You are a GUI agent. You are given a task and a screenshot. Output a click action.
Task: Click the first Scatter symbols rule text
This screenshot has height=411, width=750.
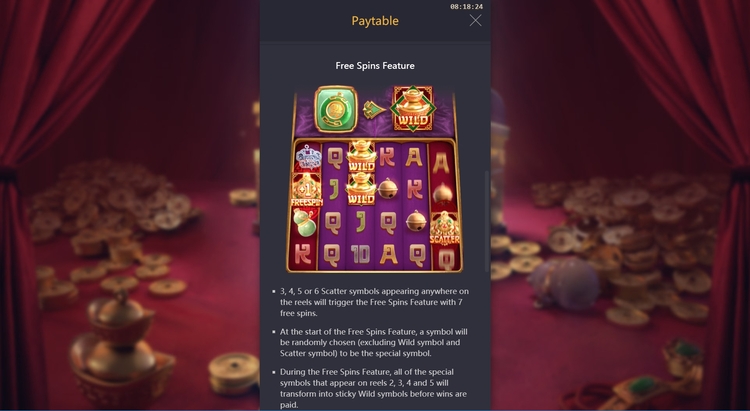pyautogui.click(x=375, y=302)
